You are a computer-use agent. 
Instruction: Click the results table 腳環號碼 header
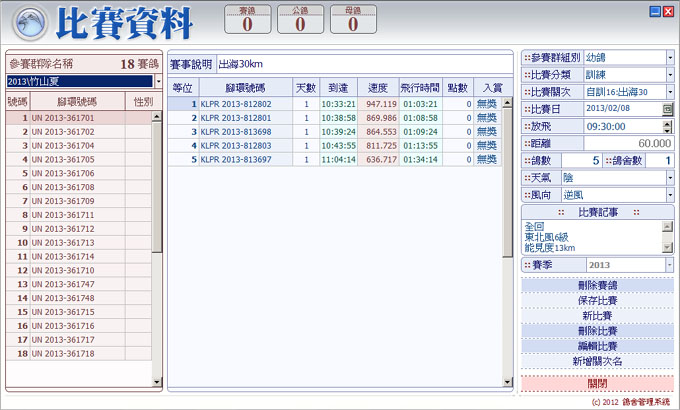[x=245, y=88]
